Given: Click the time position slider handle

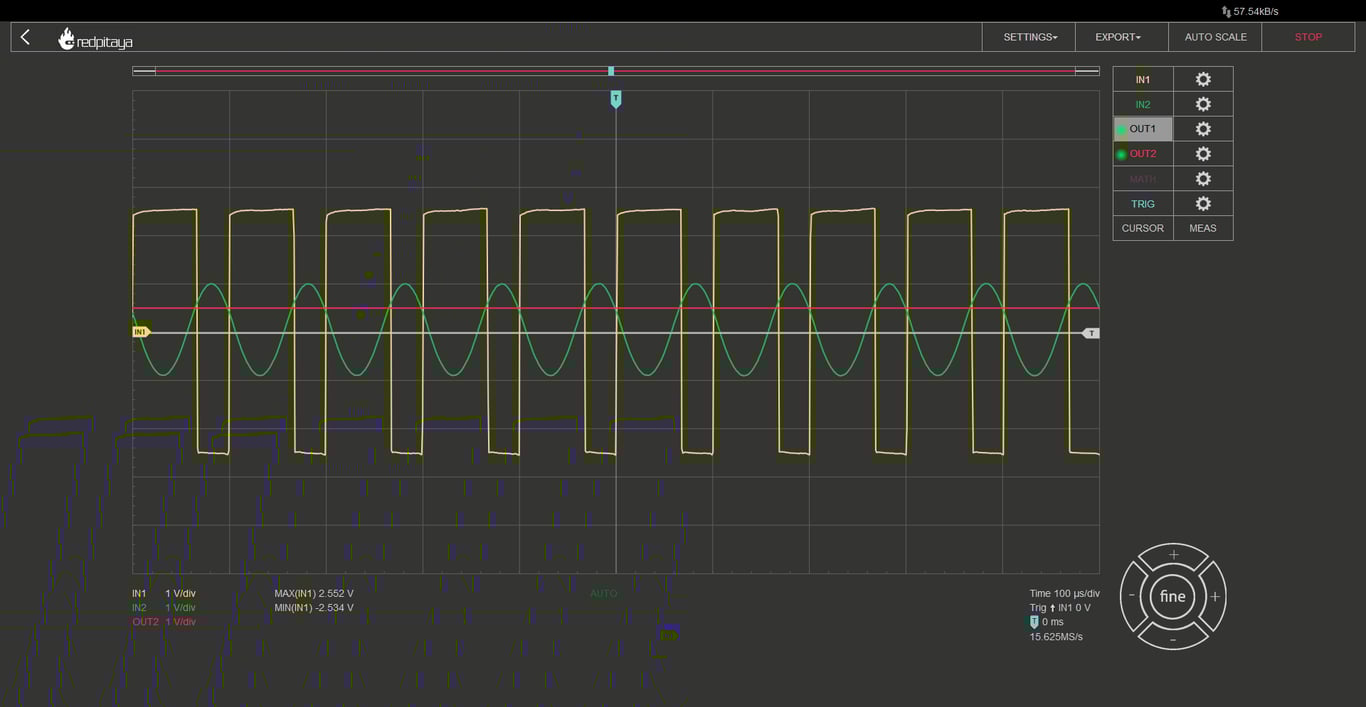Looking at the screenshot, I should tap(611, 71).
